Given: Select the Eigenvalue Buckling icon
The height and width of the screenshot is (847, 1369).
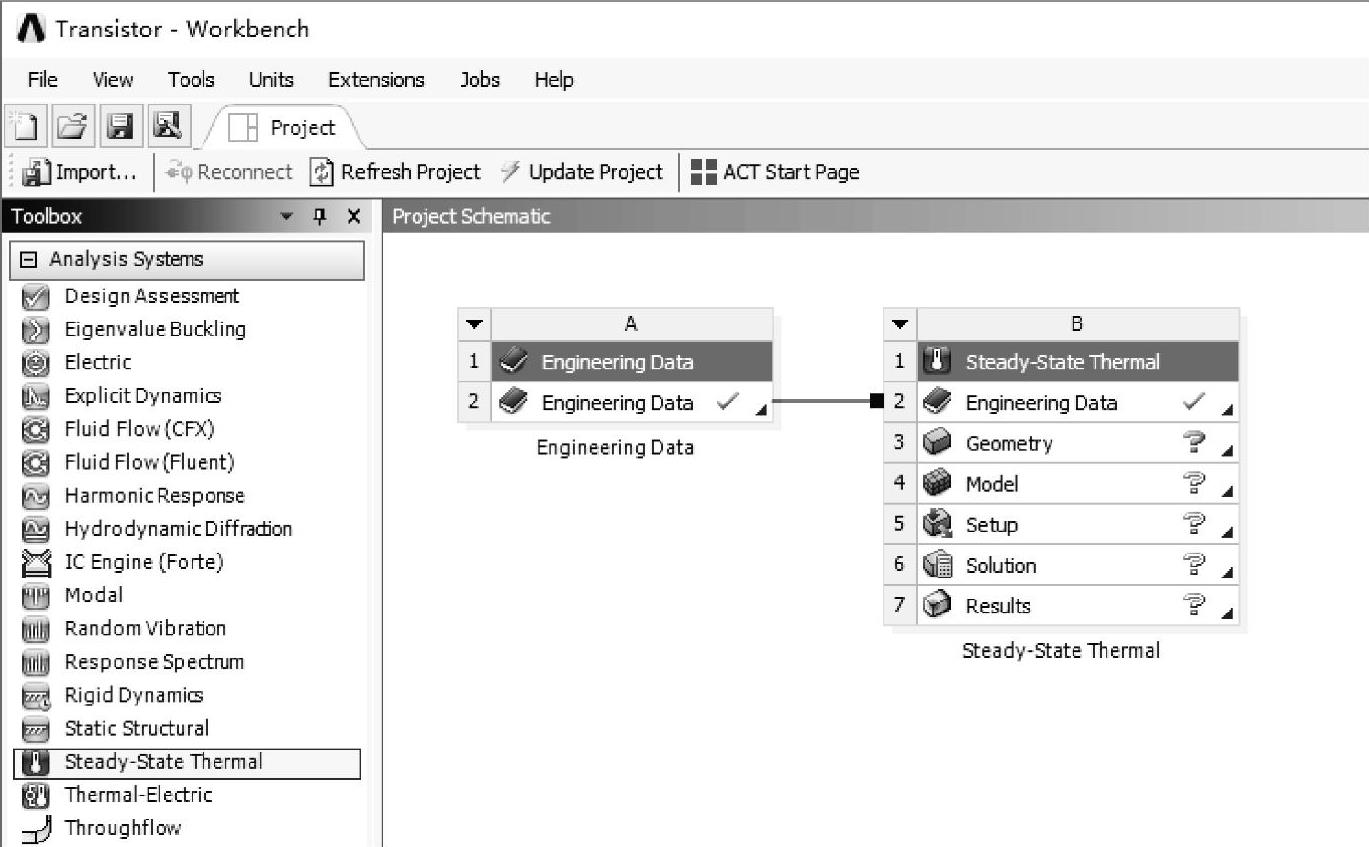Looking at the screenshot, I should pyautogui.click(x=36, y=330).
